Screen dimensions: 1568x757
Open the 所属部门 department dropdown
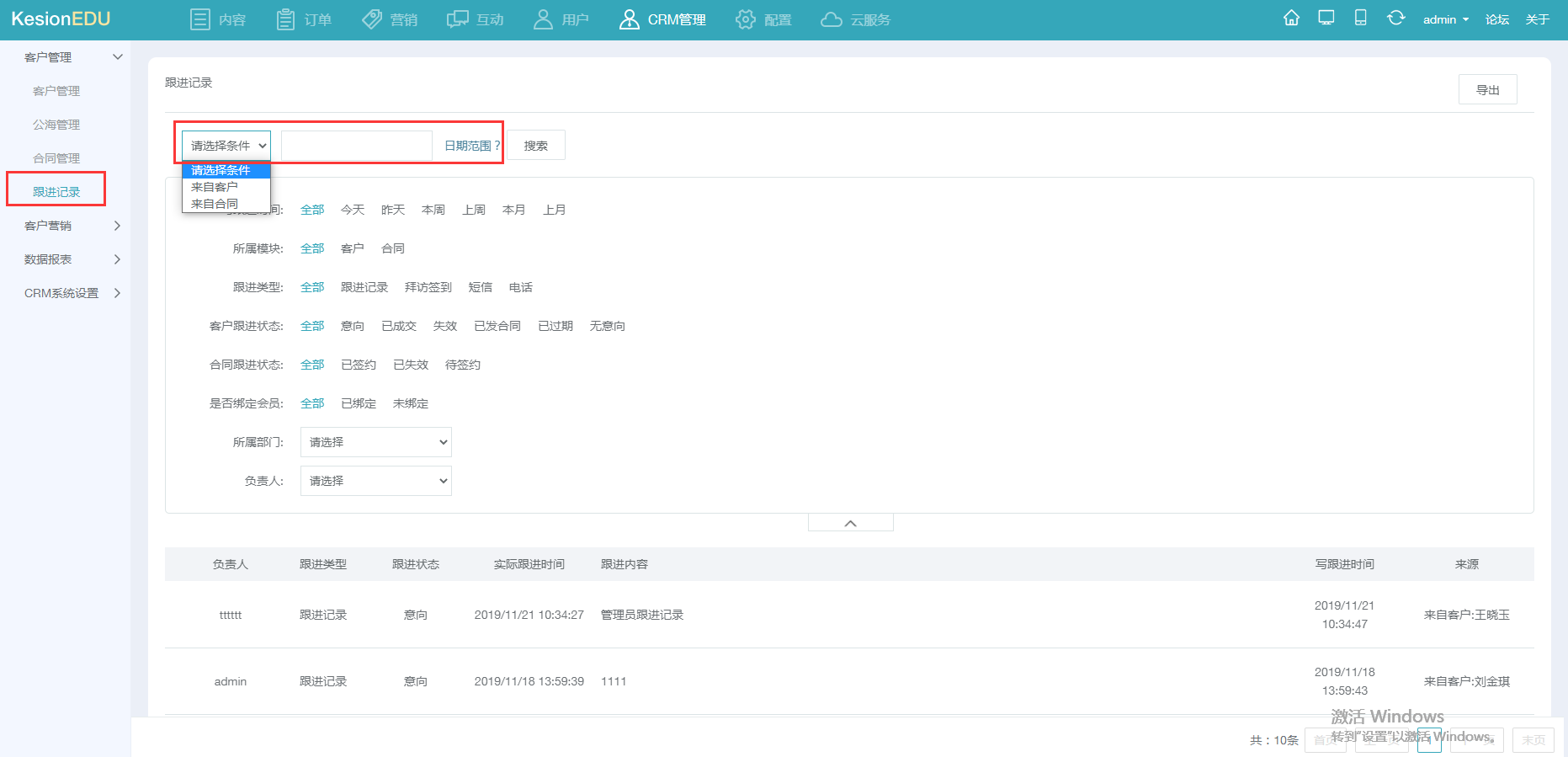376,442
